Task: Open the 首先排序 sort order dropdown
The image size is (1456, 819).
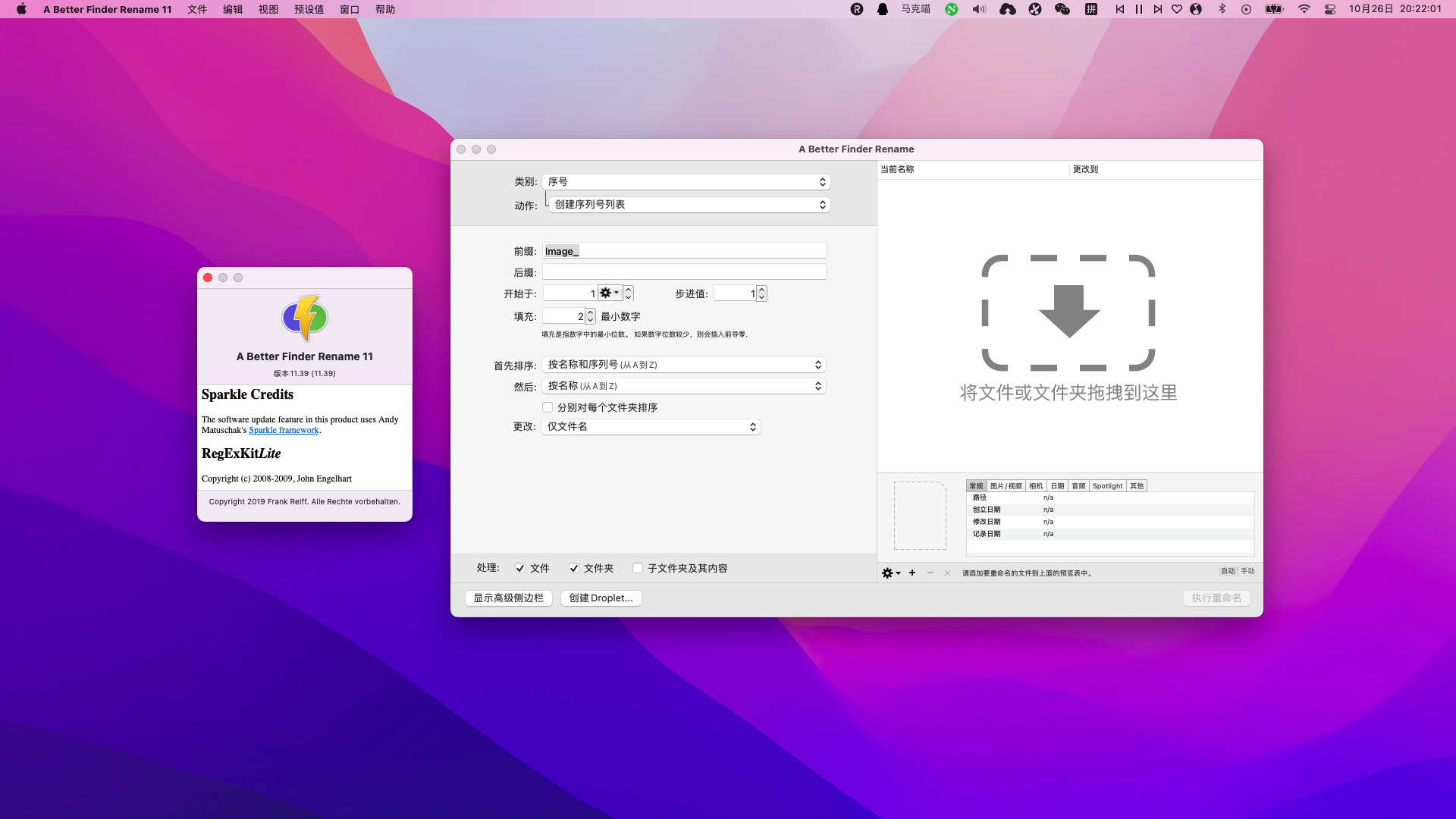Action: click(683, 365)
